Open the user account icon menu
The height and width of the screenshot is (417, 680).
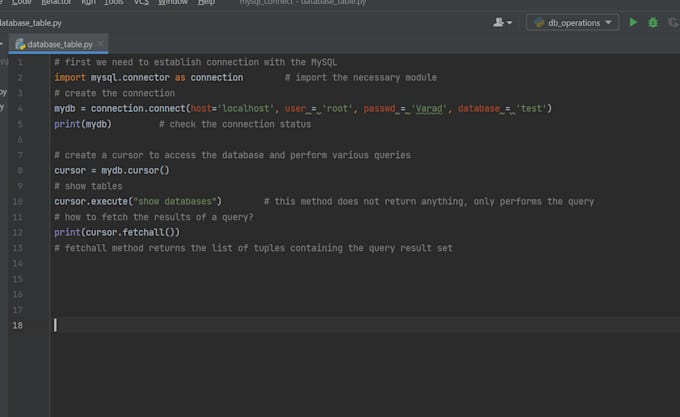(502, 22)
